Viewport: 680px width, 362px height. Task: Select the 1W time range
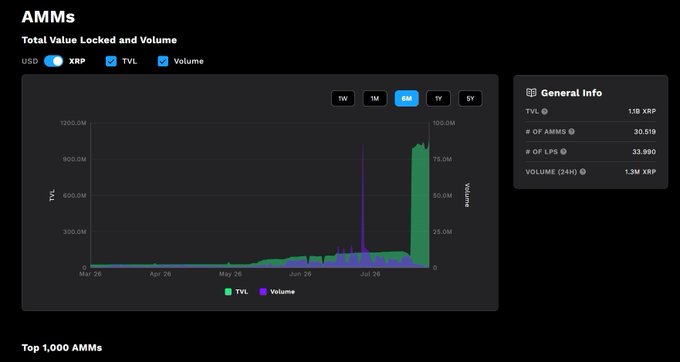343,98
